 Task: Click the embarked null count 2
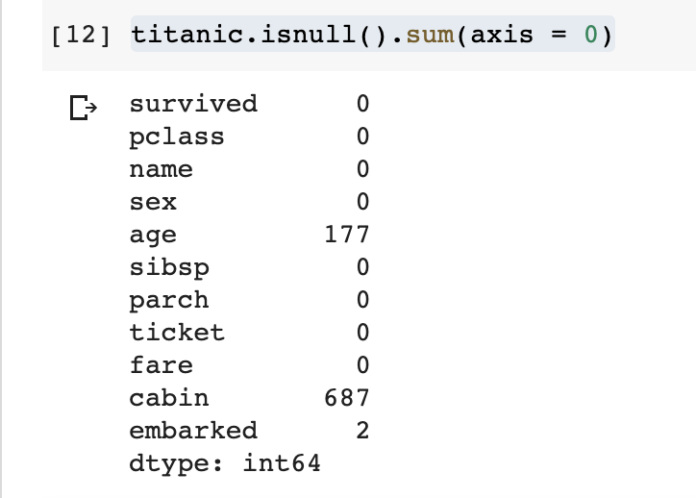click(363, 431)
